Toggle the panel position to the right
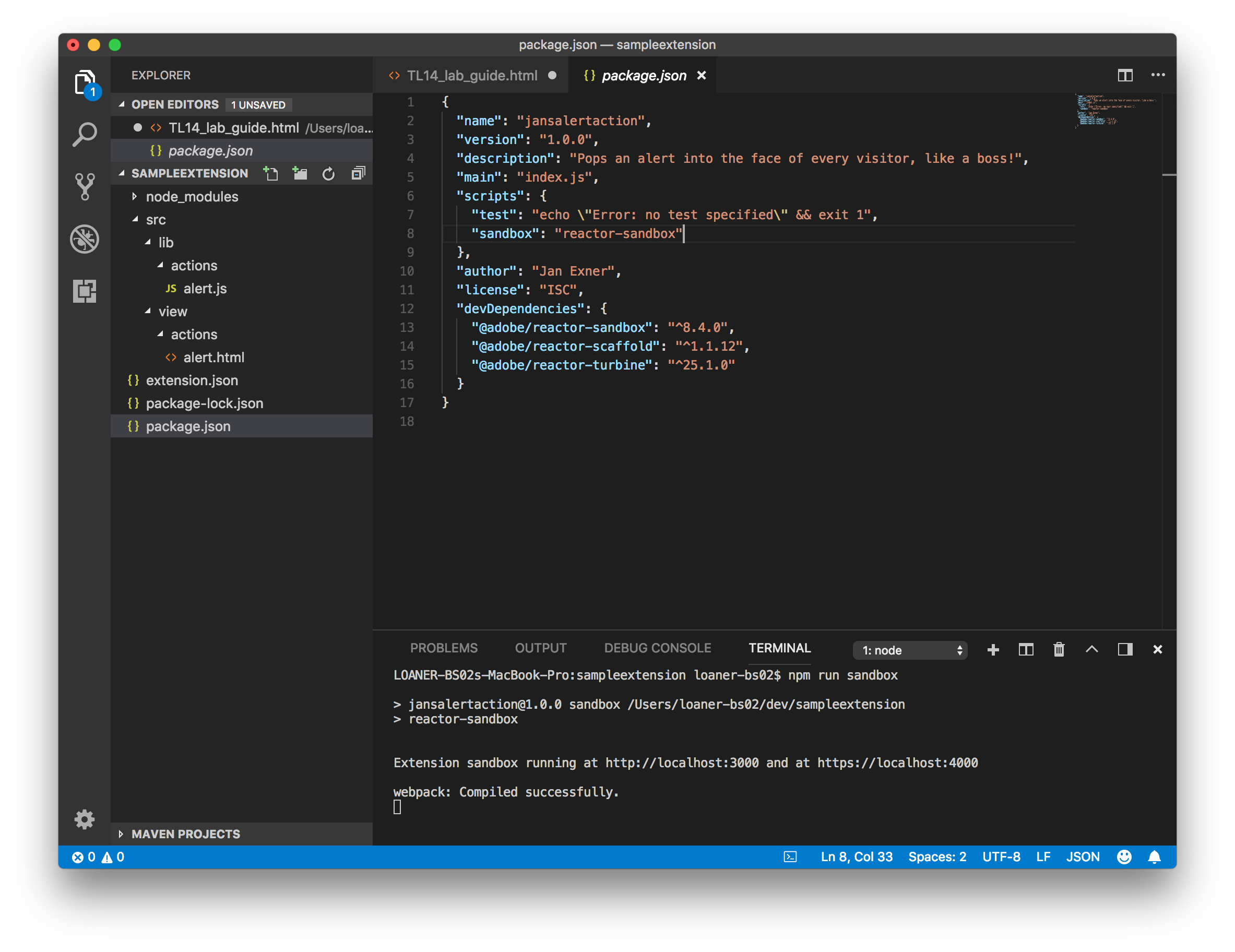 (x=1125, y=650)
